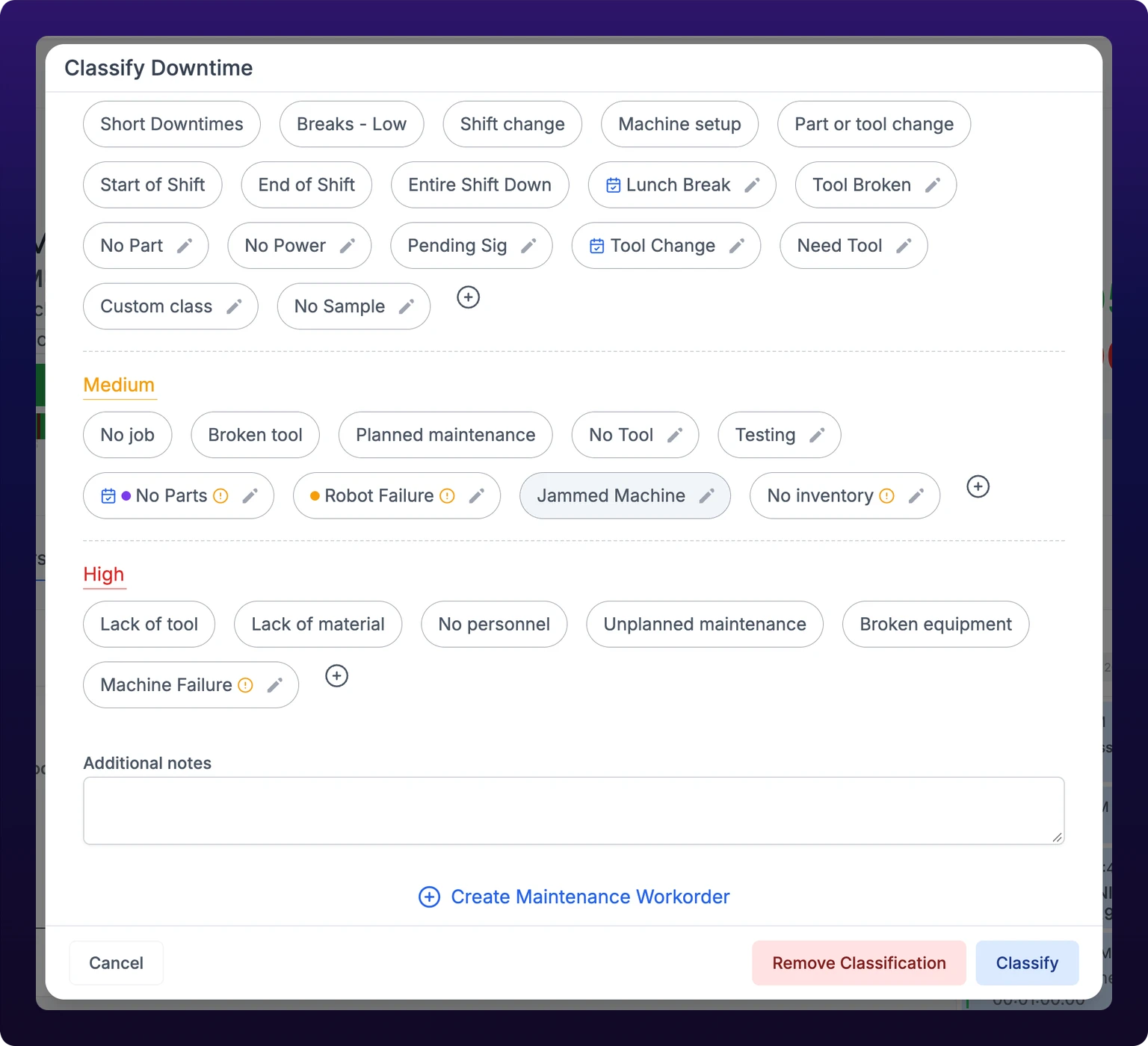Click the warning icon on Robot Failure

coord(448,496)
